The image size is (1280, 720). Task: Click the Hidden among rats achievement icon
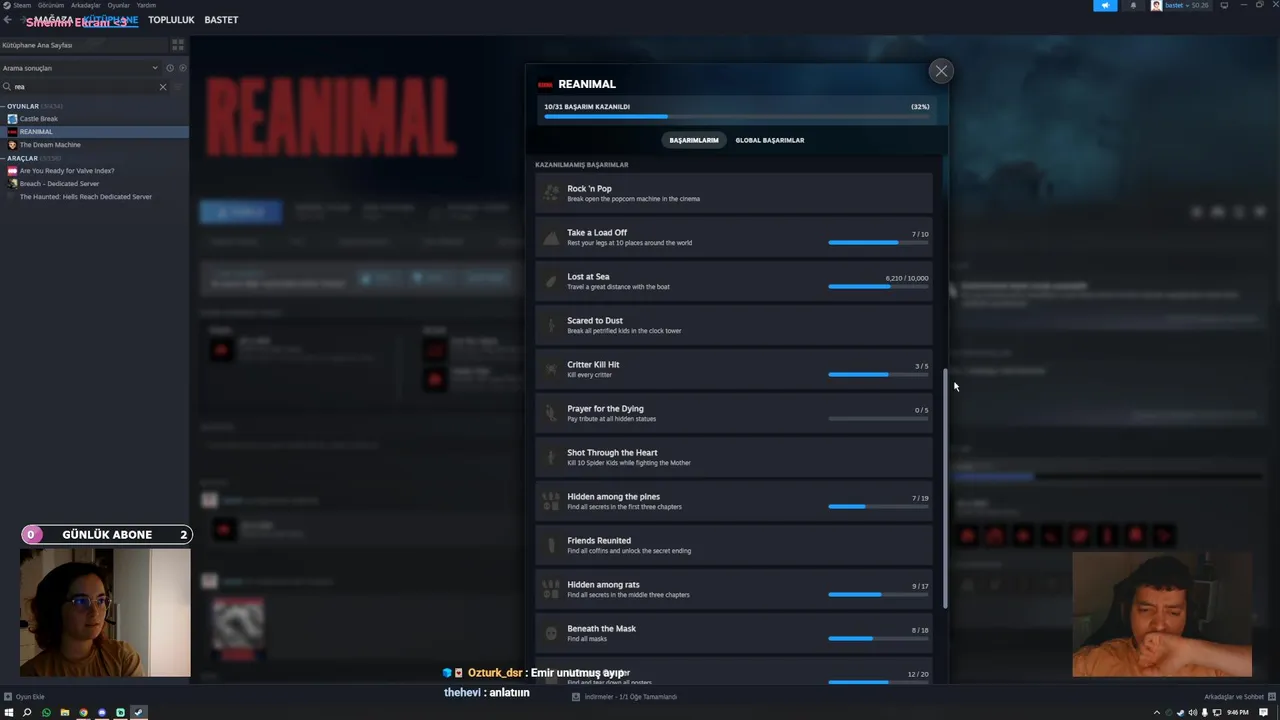coord(551,589)
